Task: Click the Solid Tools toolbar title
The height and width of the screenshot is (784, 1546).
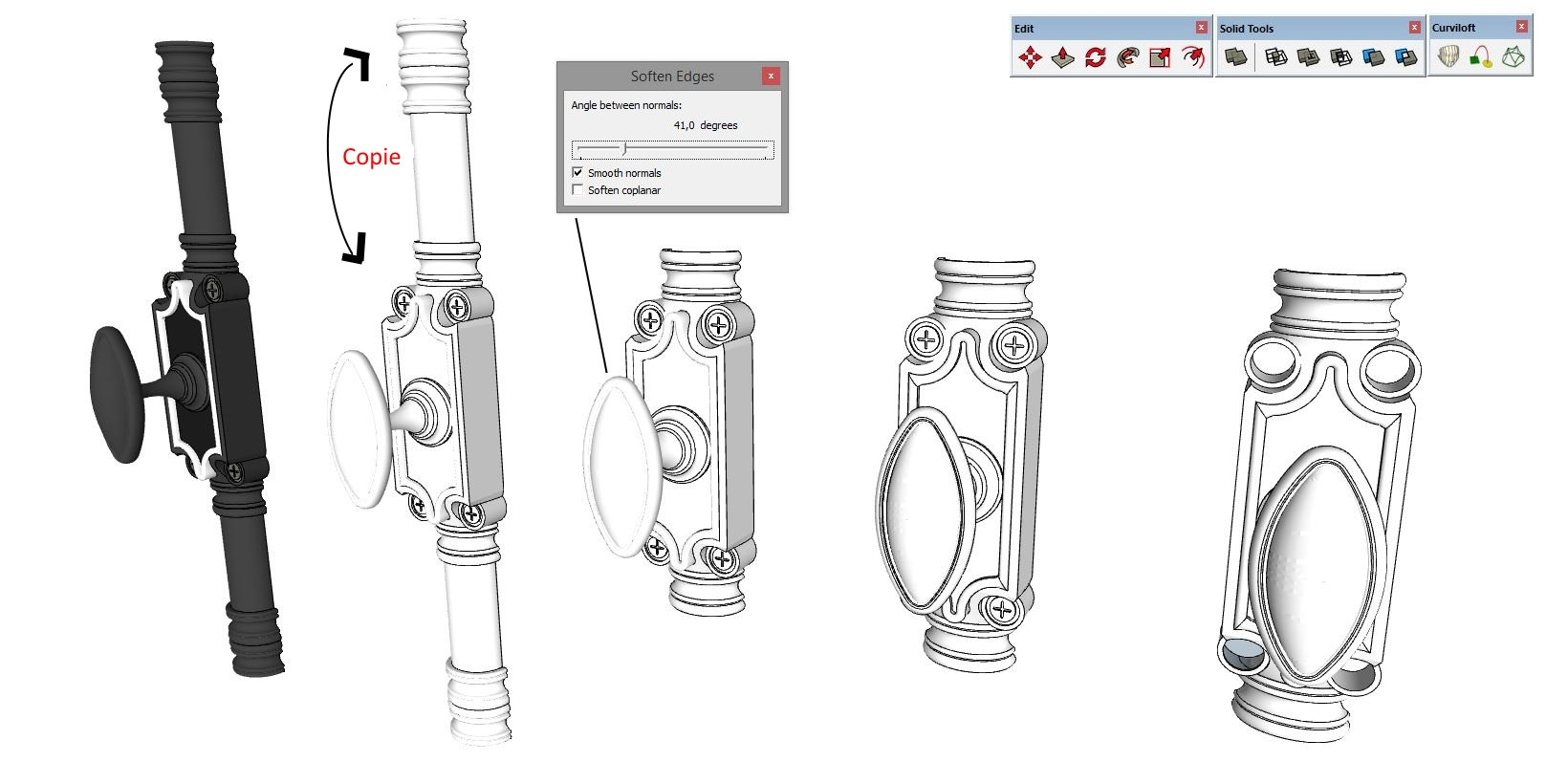Action: coord(1247,29)
